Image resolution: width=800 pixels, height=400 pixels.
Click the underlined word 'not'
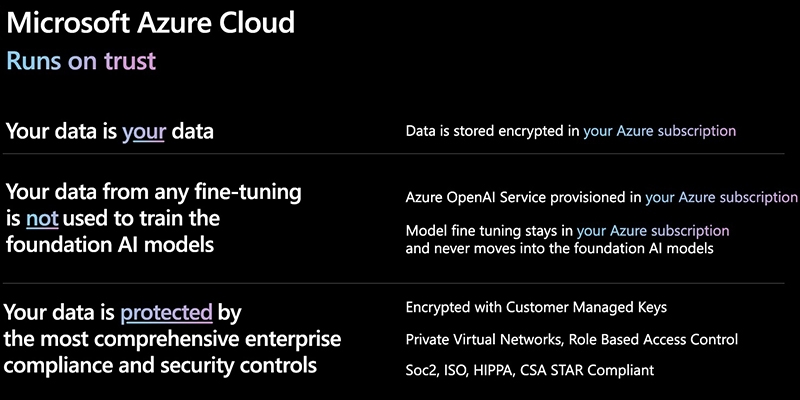[x=42, y=218]
